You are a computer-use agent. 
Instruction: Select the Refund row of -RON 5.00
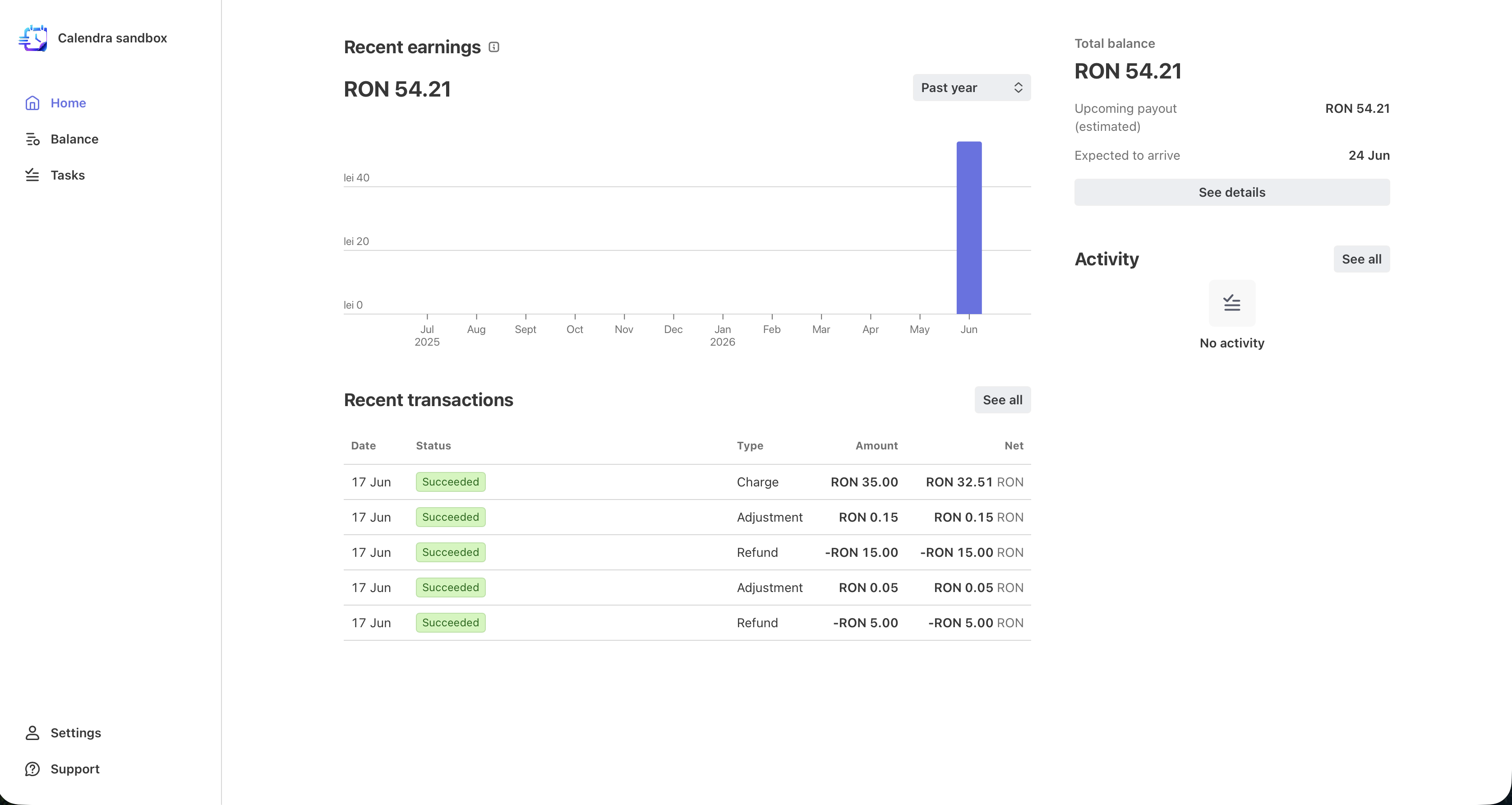click(x=687, y=623)
